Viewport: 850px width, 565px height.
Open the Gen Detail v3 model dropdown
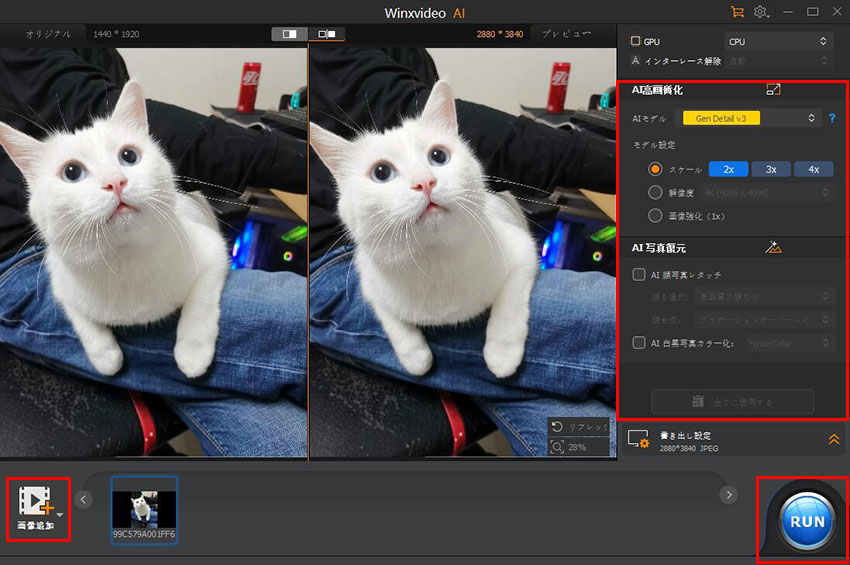point(747,118)
